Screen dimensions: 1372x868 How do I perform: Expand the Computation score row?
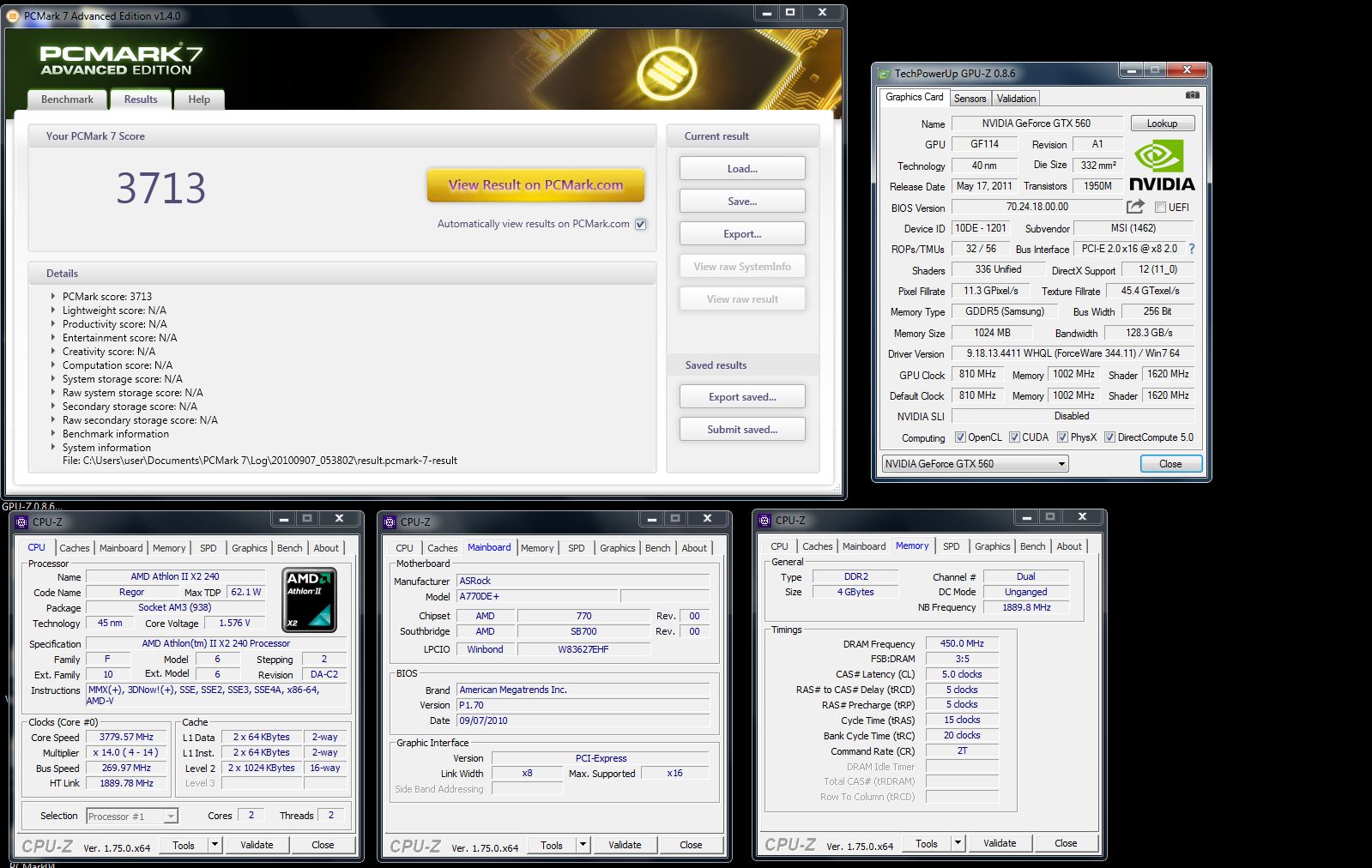coord(53,365)
